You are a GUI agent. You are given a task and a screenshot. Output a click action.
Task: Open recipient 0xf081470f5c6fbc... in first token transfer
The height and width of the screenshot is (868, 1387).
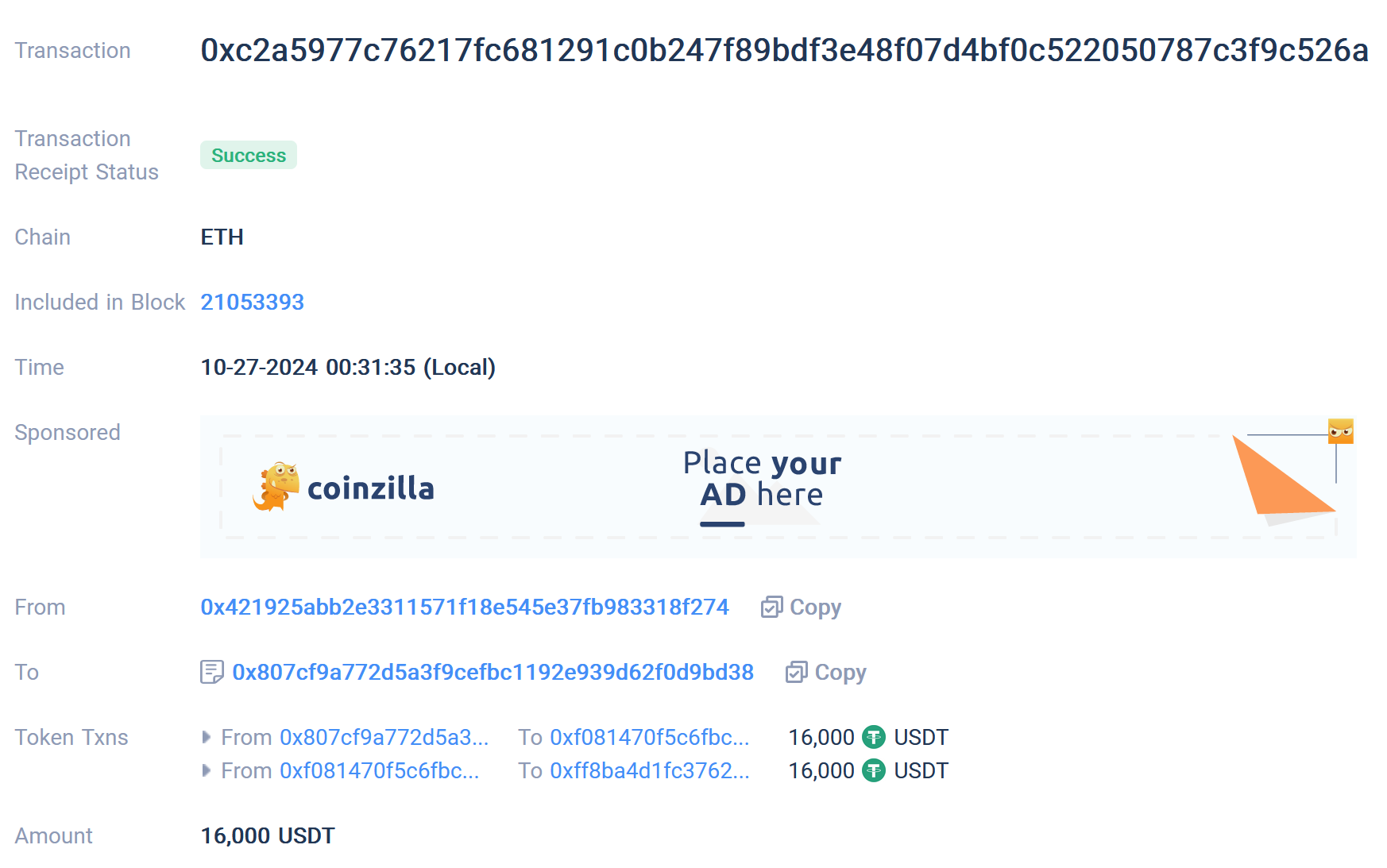coord(649,738)
